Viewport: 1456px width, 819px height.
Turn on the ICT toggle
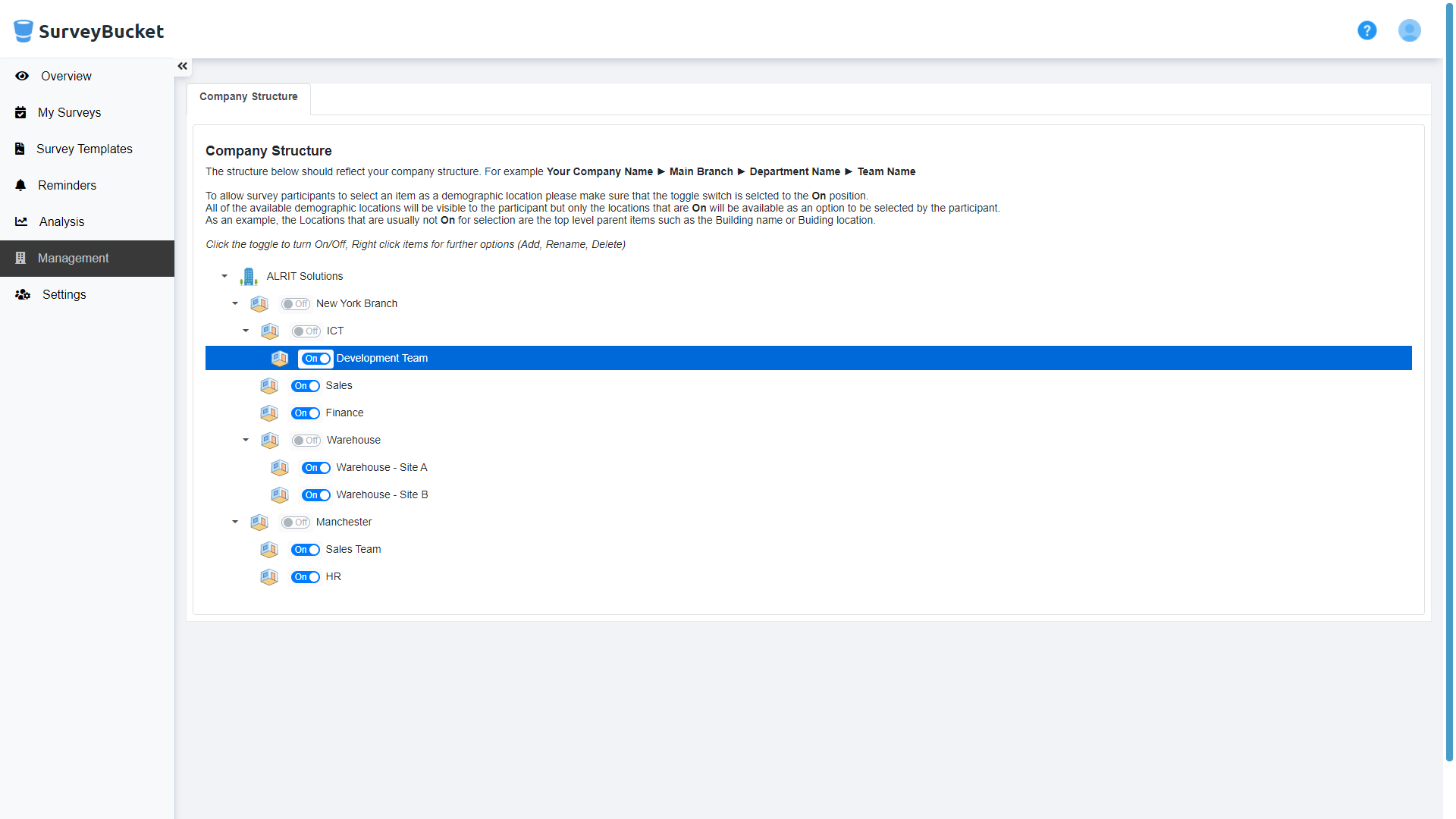coord(306,331)
